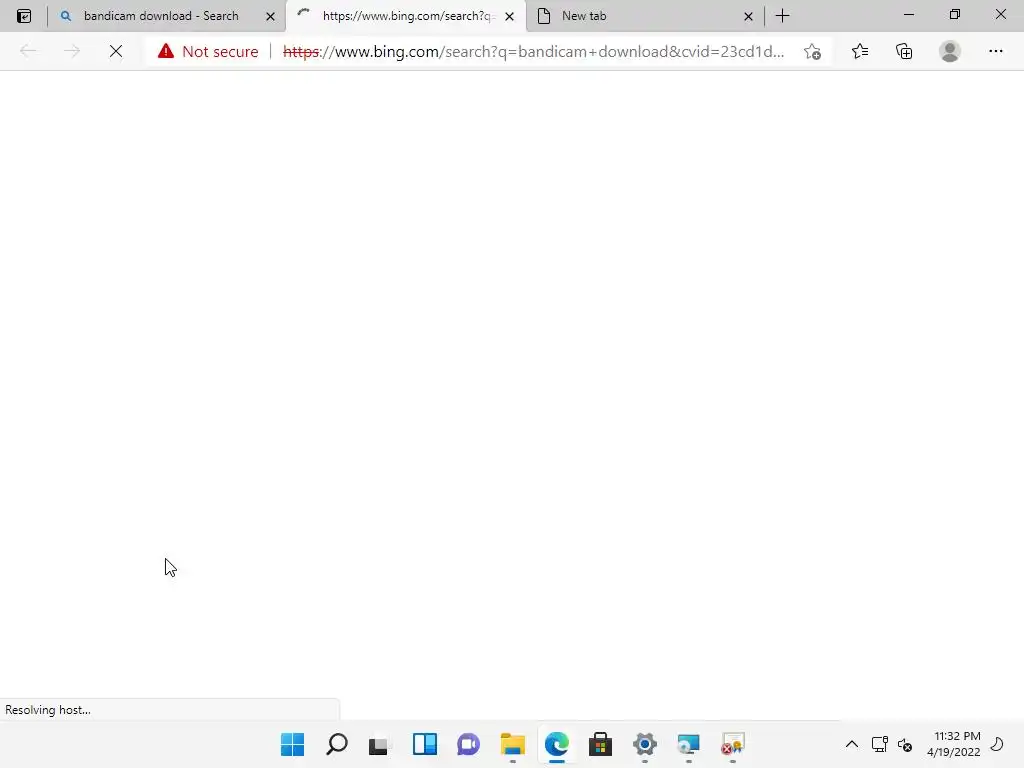This screenshot has height=768, width=1024.
Task: Open Task View on taskbar
Action: pyautogui.click(x=379, y=744)
